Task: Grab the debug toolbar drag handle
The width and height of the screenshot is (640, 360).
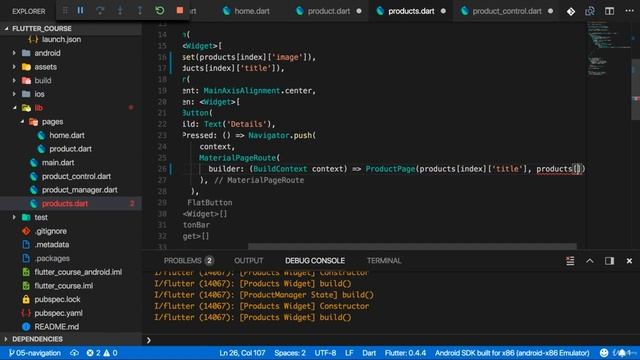Action: pyautogui.click(x=65, y=11)
